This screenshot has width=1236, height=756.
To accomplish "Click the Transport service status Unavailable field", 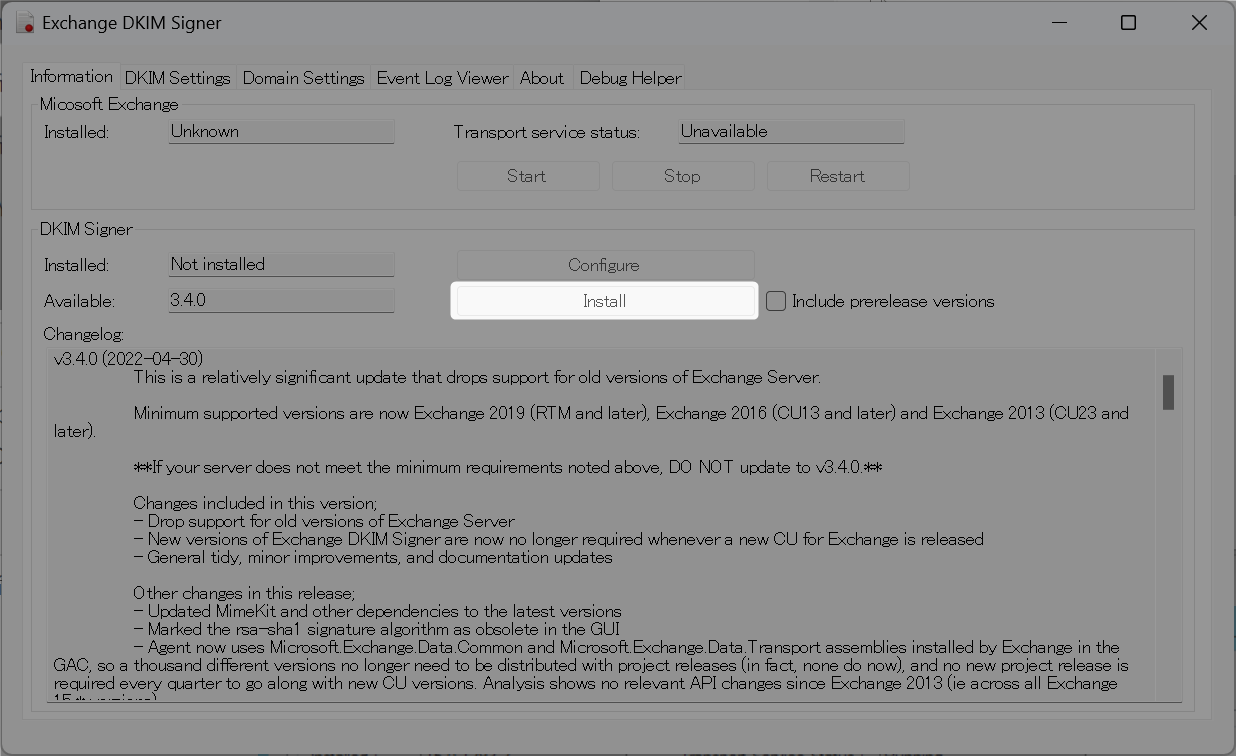I will tap(791, 131).
